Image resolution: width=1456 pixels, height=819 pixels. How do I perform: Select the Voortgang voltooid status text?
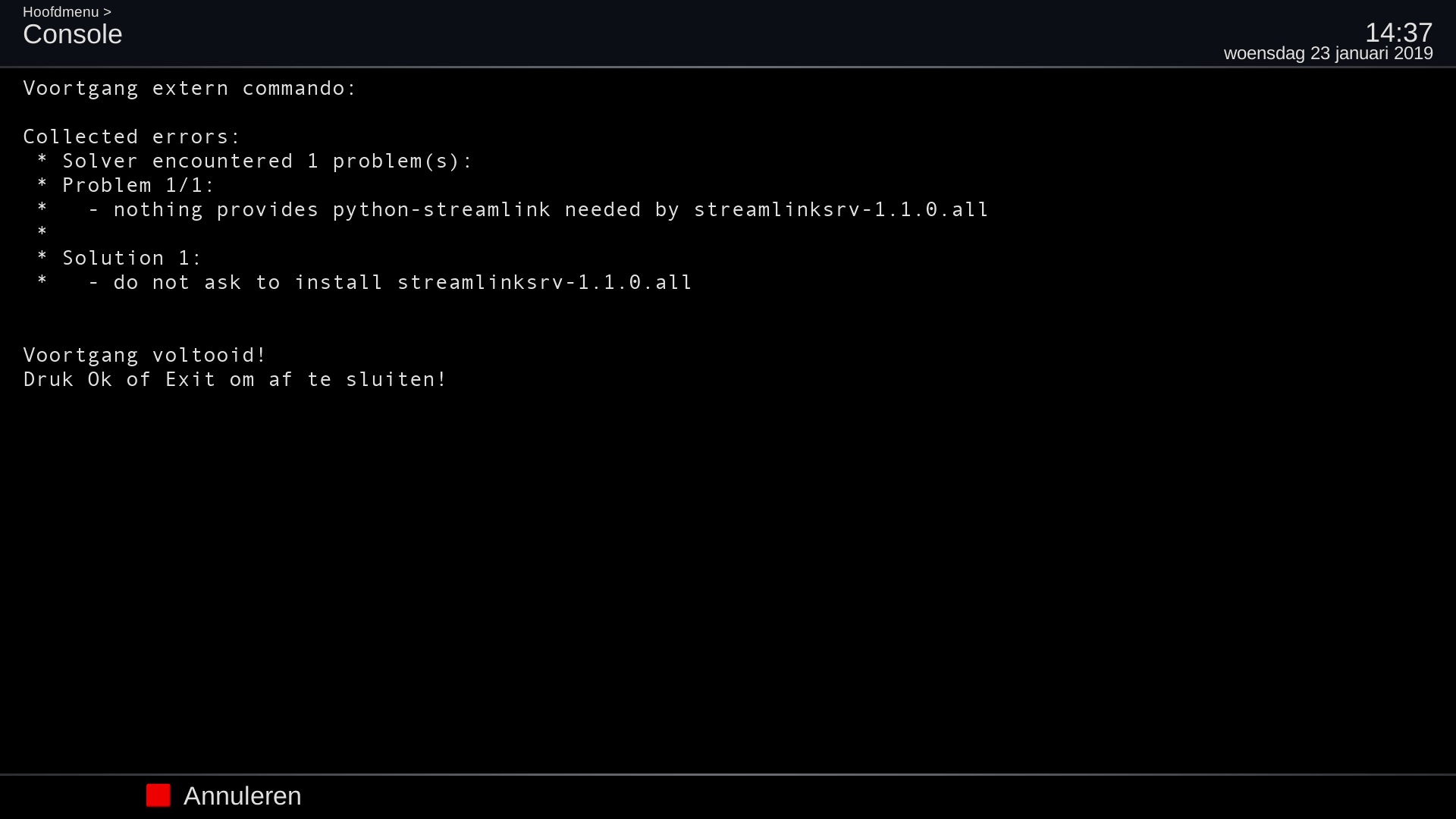point(144,354)
